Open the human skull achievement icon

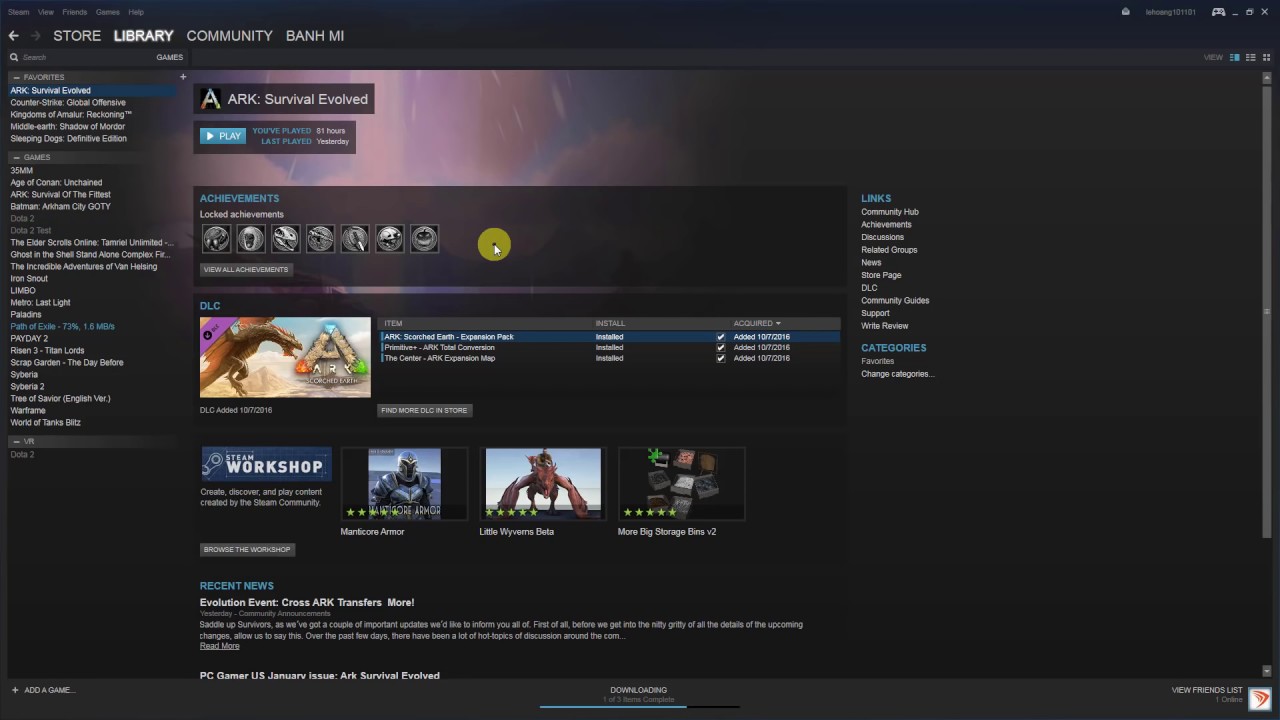coord(251,238)
